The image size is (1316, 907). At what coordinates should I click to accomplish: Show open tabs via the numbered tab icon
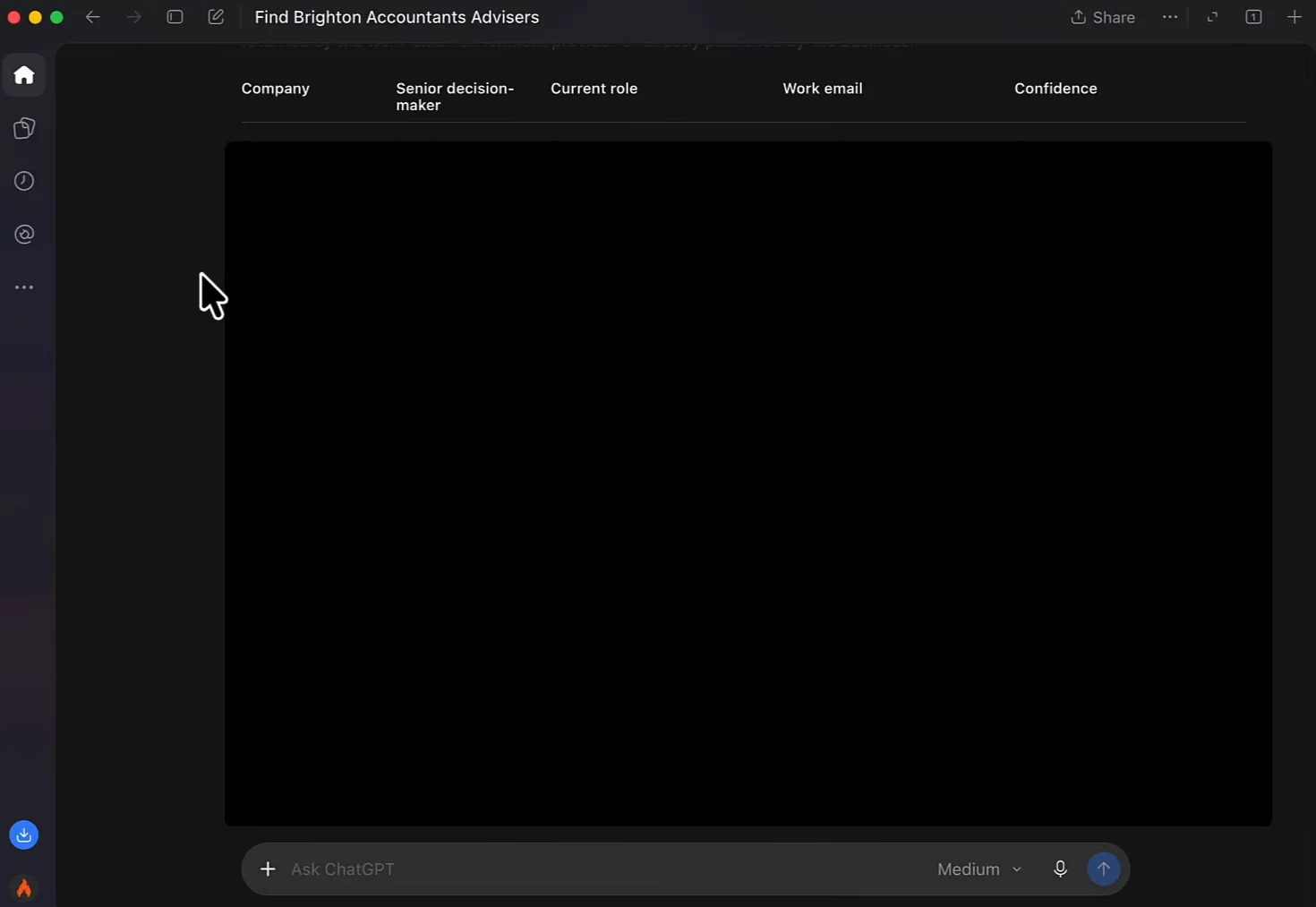point(1253,17)
